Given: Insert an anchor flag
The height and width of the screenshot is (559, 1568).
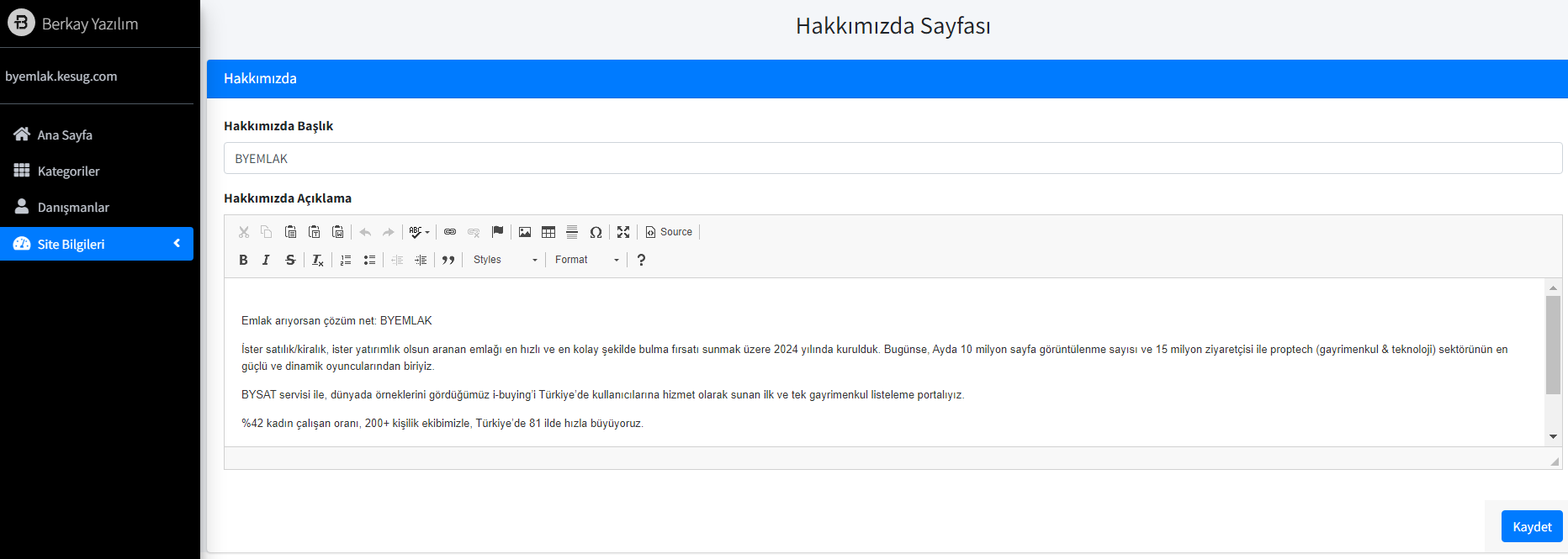Looking at the screenshot, I should coord(497,232).
